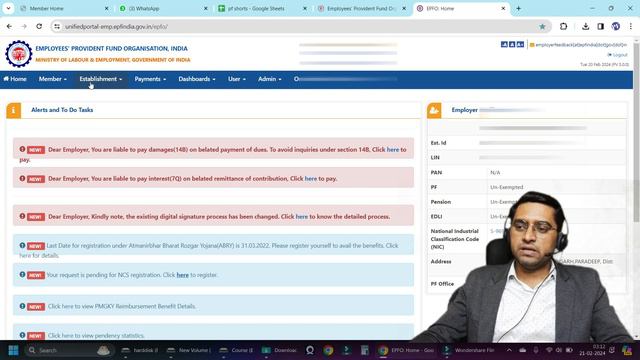640x360 pixels.
Task: Open the harddisk taskbar window
Action: click(x=140, y=350)
